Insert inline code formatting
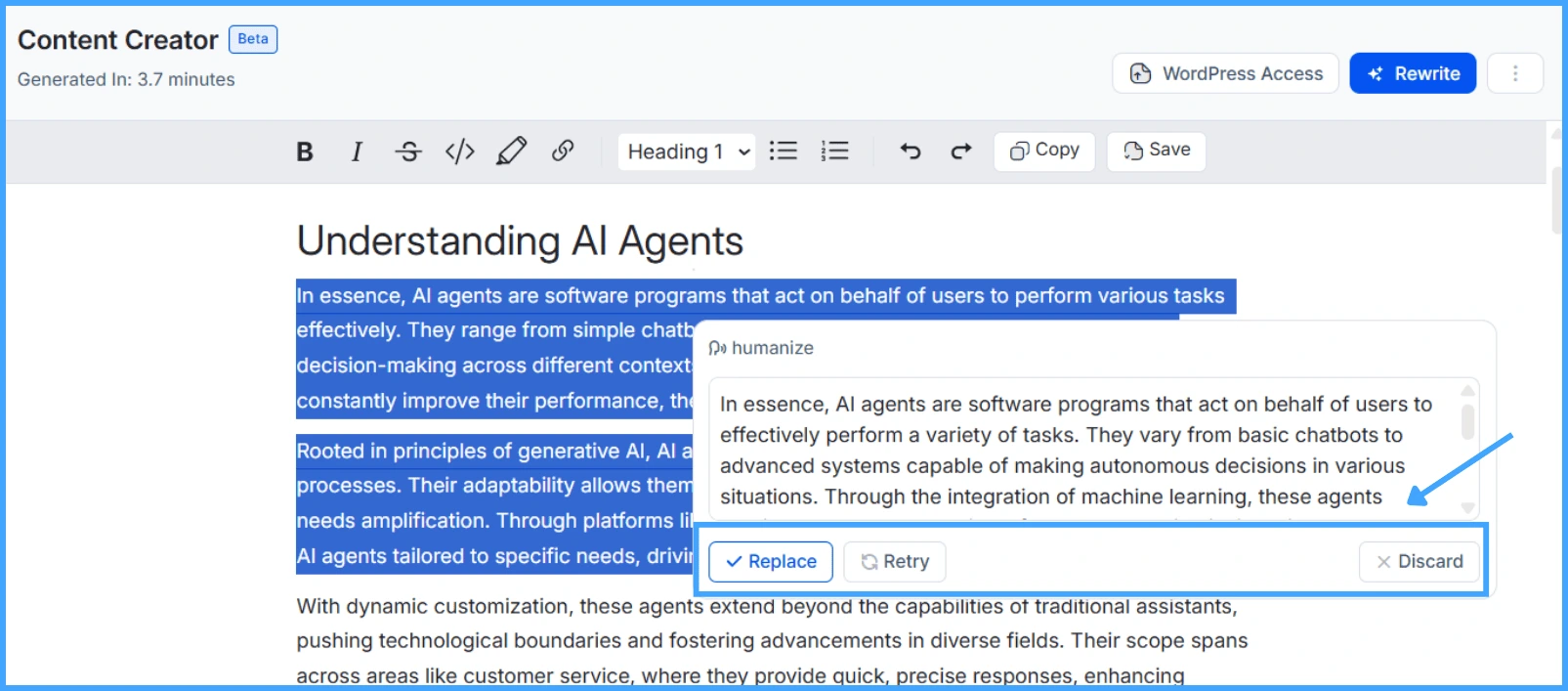Viewport: 1568px width, 691px height. coord(460,151)
